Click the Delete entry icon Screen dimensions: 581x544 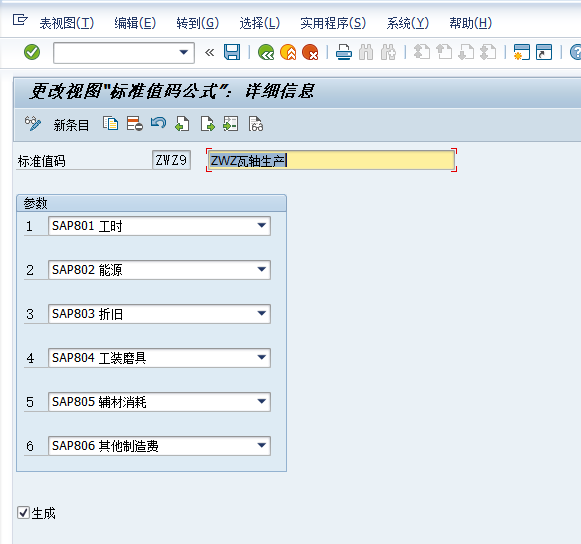[x=135, y=124]
